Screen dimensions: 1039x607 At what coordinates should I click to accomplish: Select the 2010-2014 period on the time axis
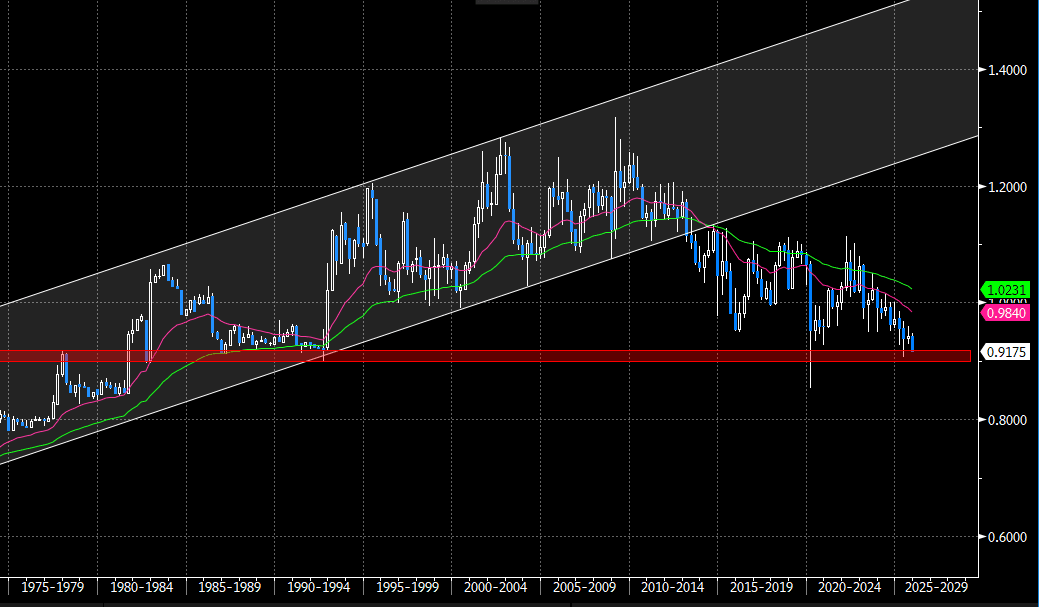click(672, 588)
